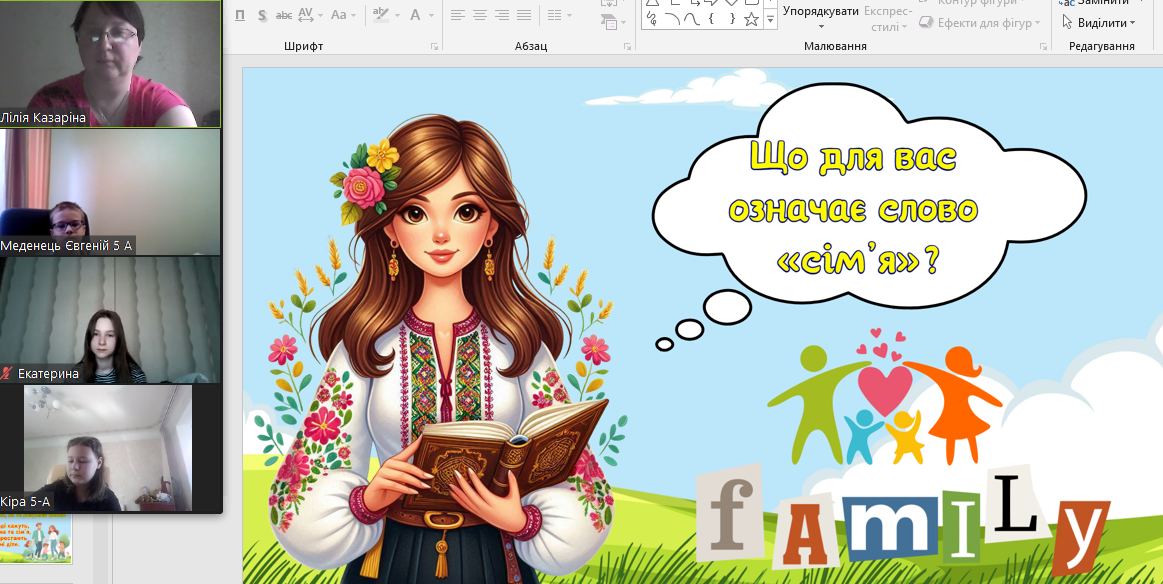Screen dimensions: 1163x584
Task: Open the Виділити select menu
Action: tap(1098, 23)
